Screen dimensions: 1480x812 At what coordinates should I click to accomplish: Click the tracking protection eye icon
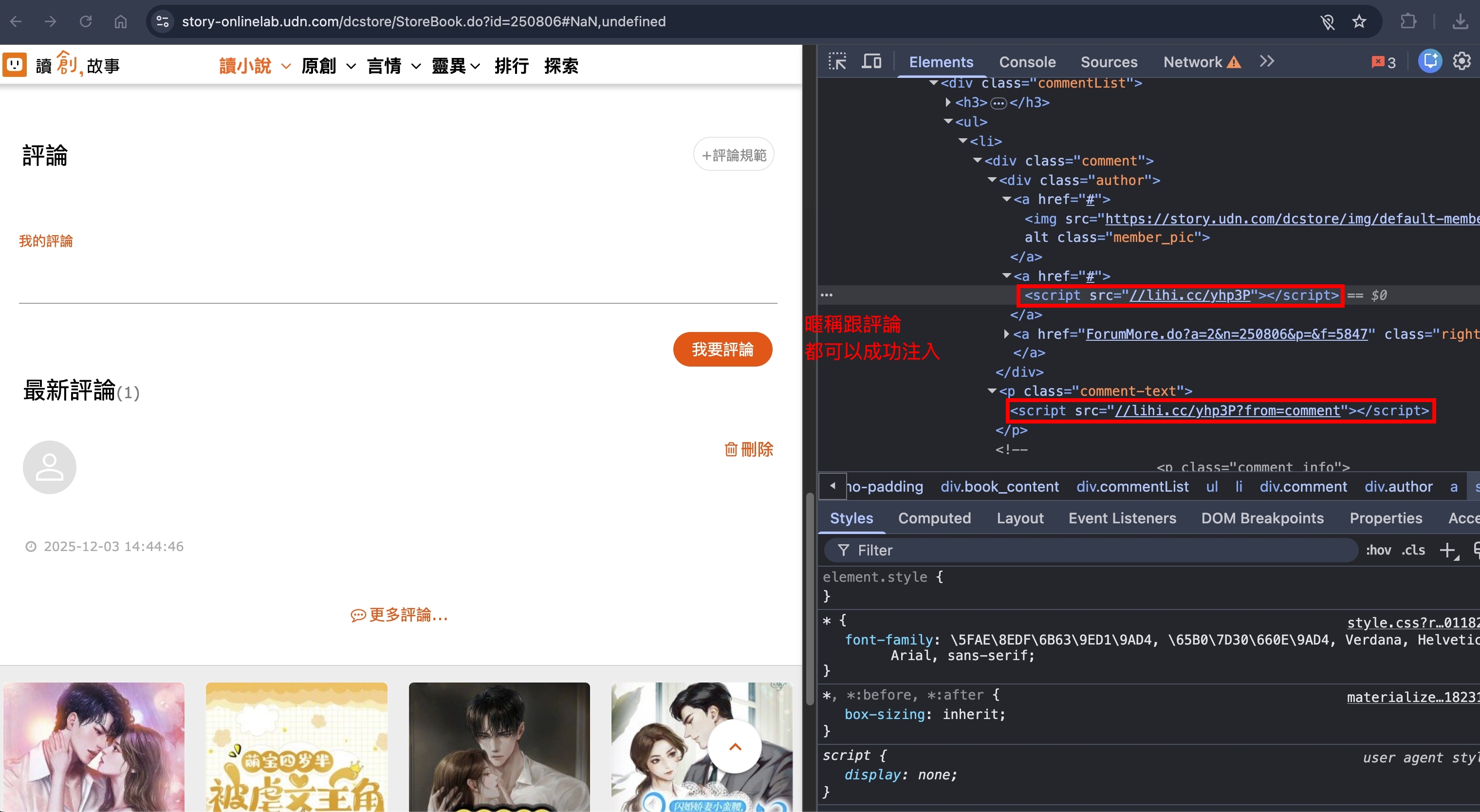1327,22
